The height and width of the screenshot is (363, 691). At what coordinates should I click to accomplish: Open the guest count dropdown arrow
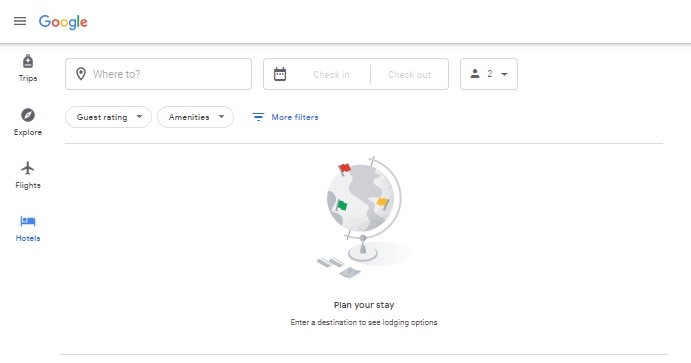tap(505, 74)
